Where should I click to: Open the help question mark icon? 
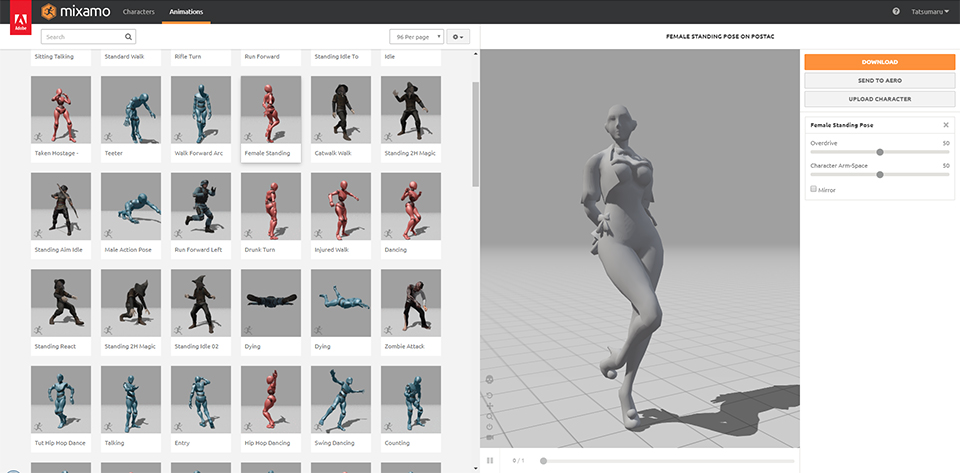(896, 12)
